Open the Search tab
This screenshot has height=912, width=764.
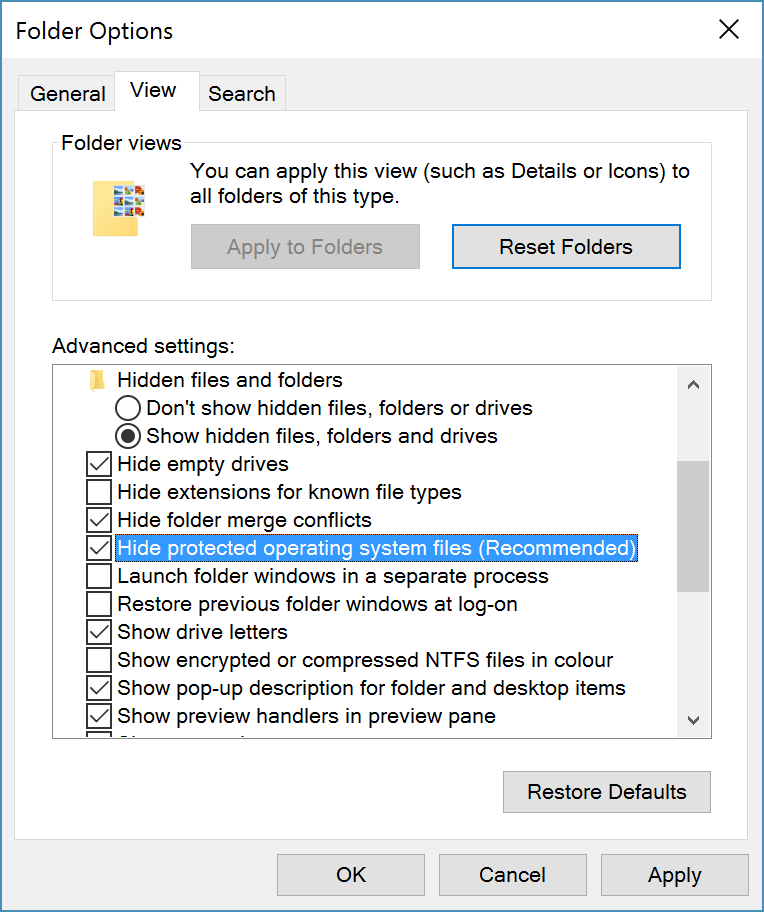pos(242,94)
